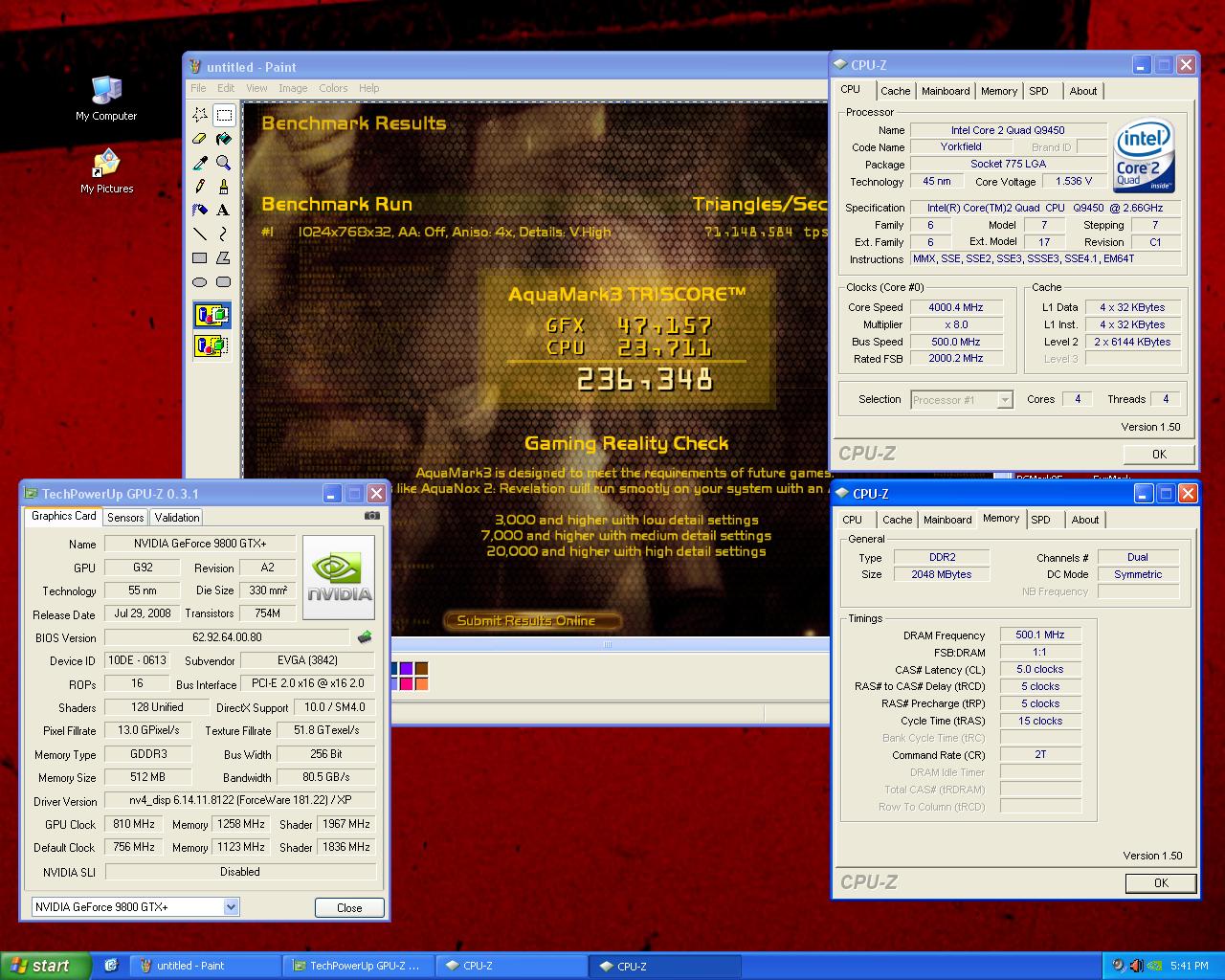Select the Text tool in Paint
Image resolution: width=1225 pixels, height=980 pixels.
224,210
